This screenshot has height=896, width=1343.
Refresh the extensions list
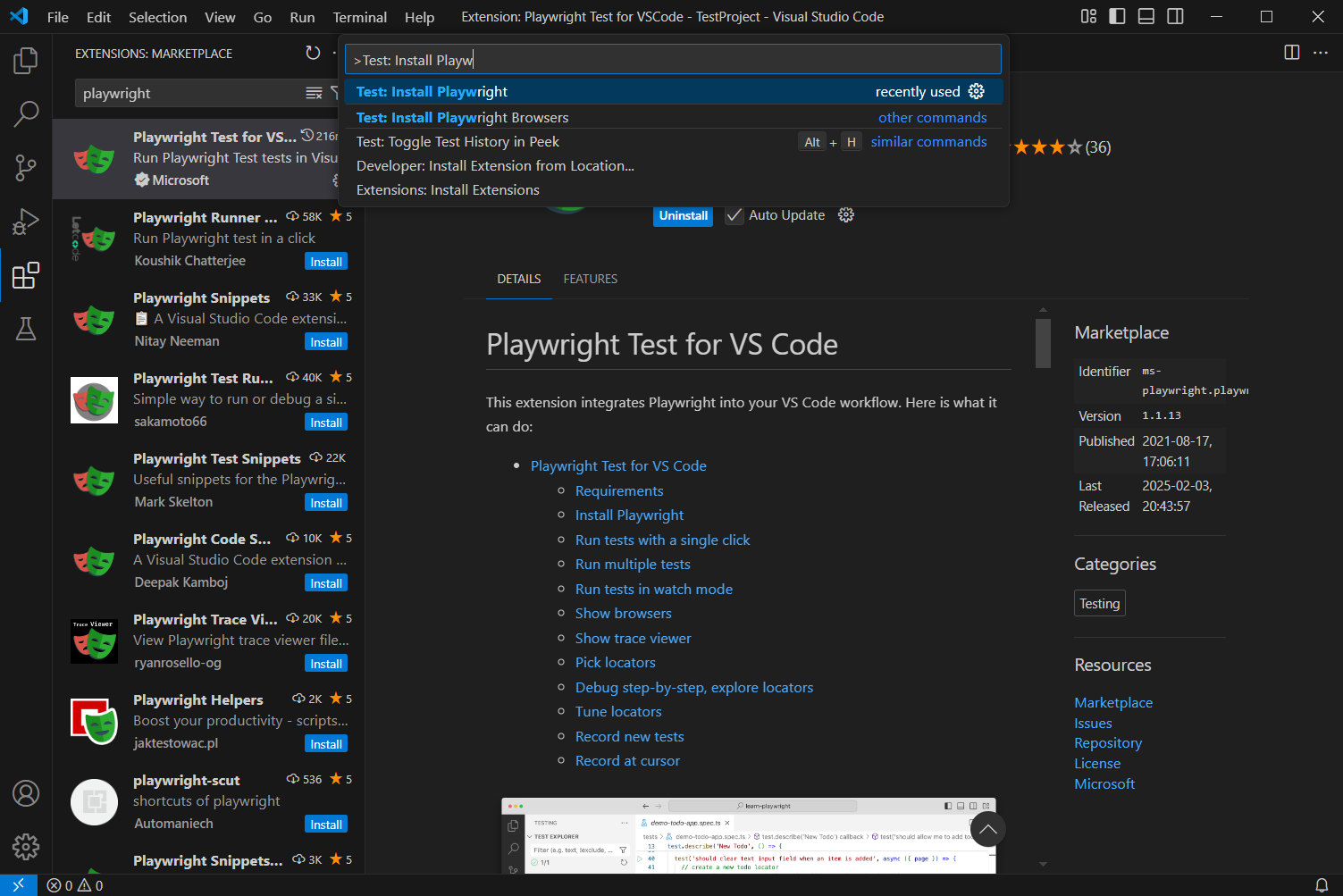point(313,53)
